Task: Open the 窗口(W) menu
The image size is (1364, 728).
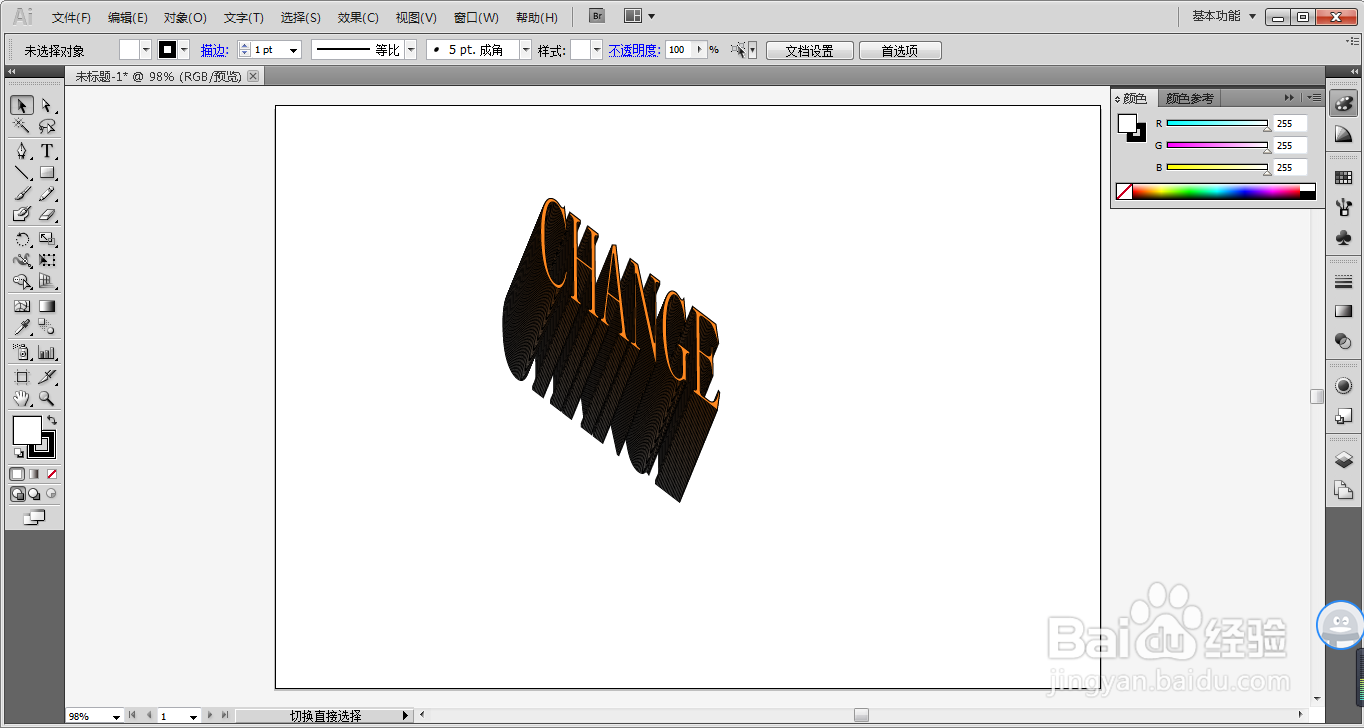Action: [476, 17]
